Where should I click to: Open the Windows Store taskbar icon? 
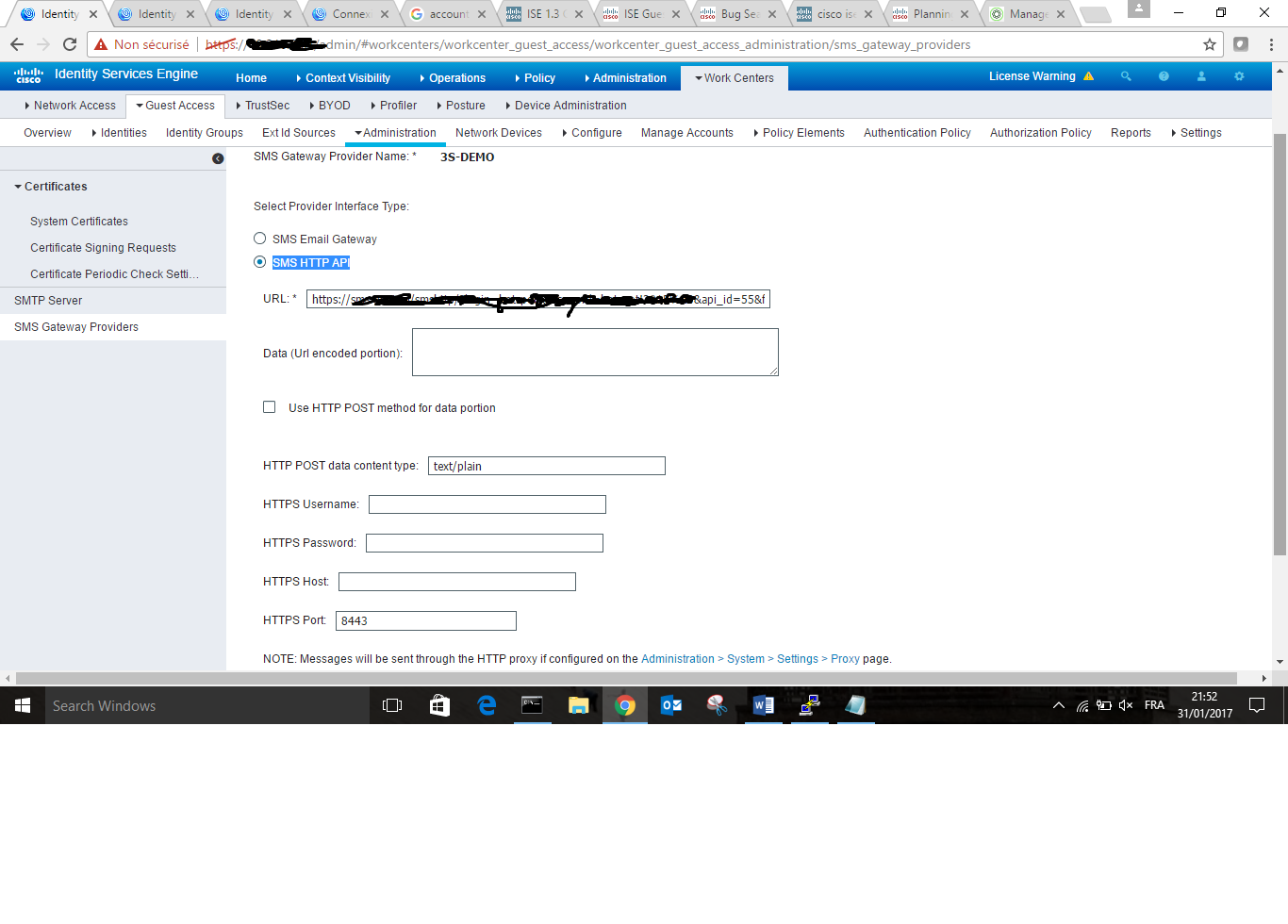(439, 705)
